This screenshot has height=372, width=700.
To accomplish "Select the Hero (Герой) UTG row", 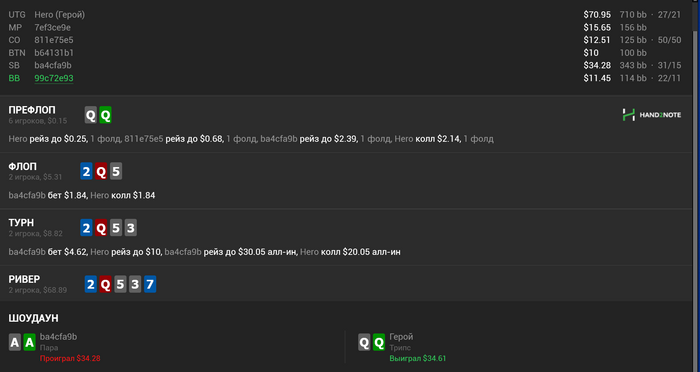I will (345, 15).
